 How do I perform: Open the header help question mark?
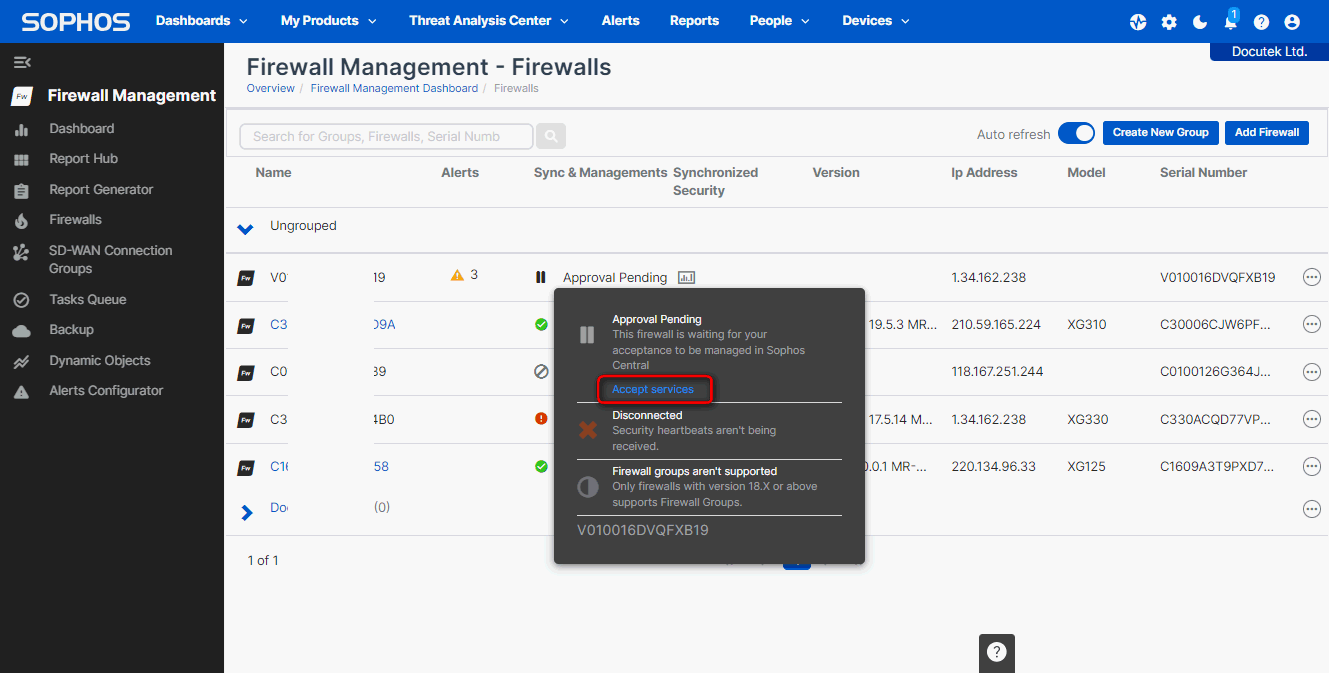coord(1262,22)
